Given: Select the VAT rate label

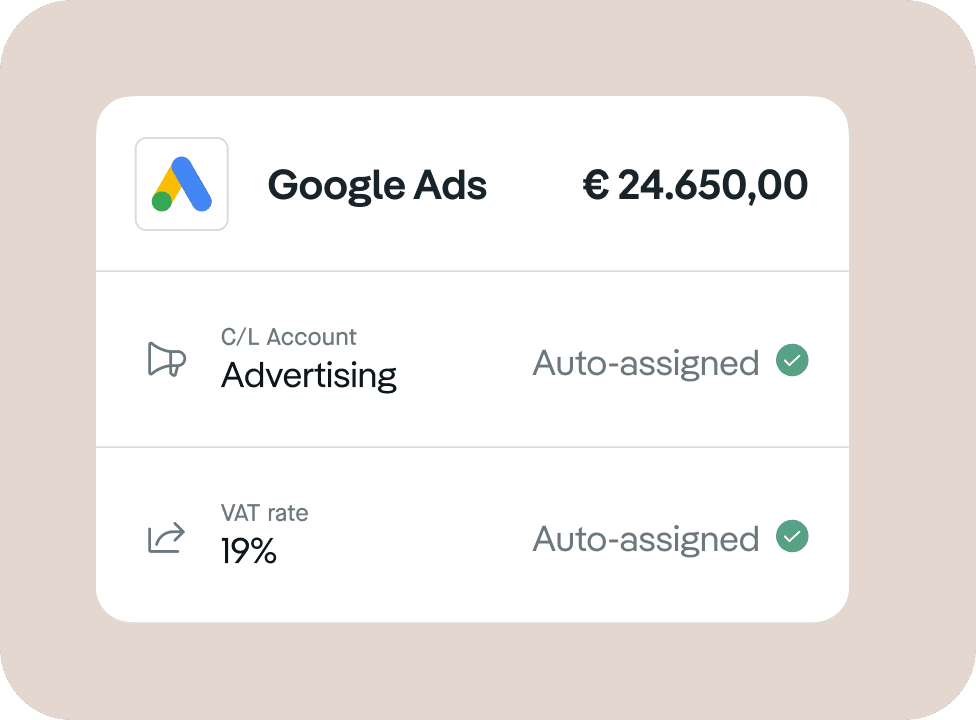Looking at the screenshot, I should (x=265, y=513).
